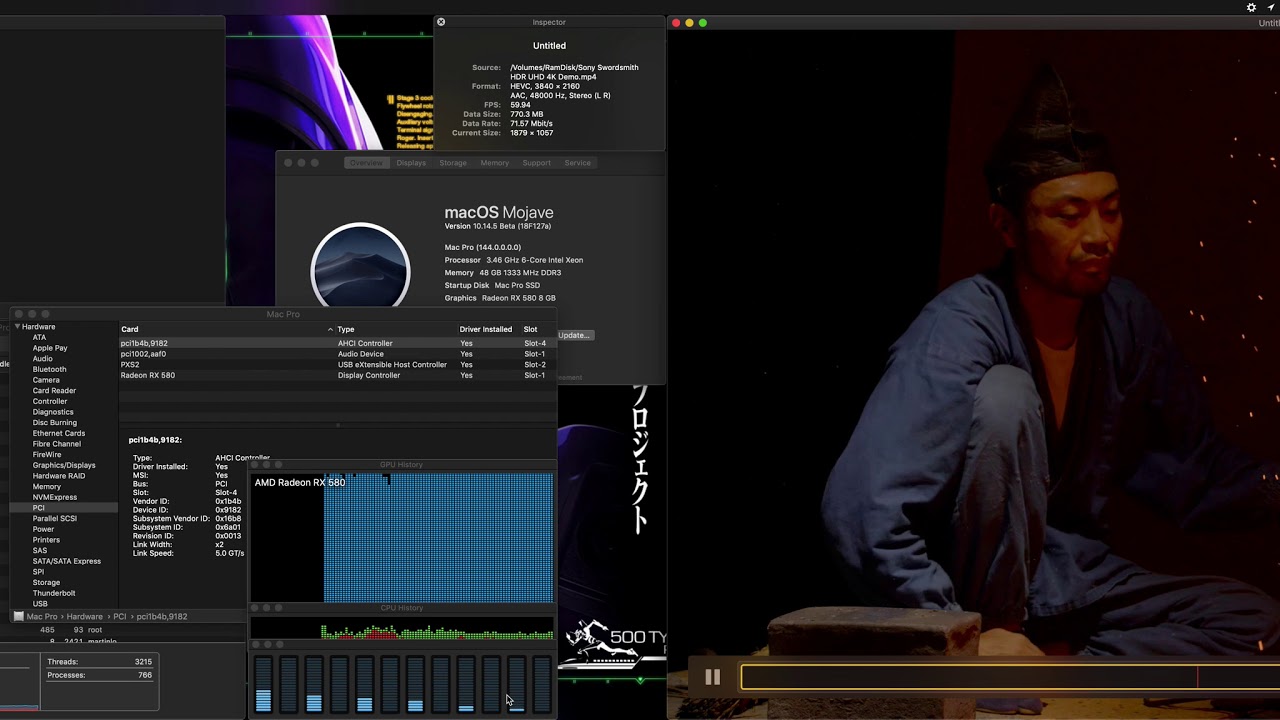Select Power in the sidebar

point(43,530)
